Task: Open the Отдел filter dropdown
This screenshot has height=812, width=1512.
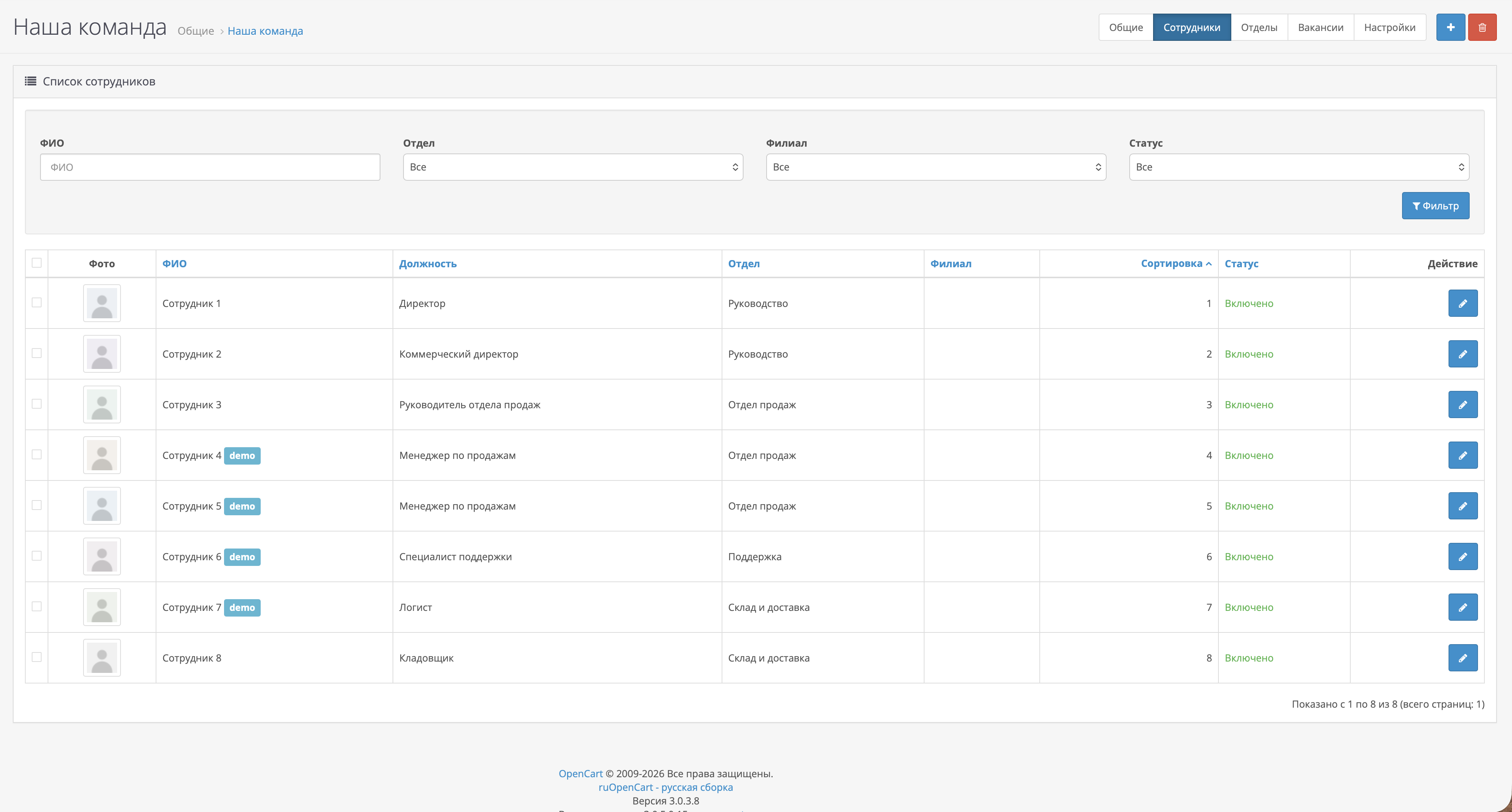Action: pos(573,167)
